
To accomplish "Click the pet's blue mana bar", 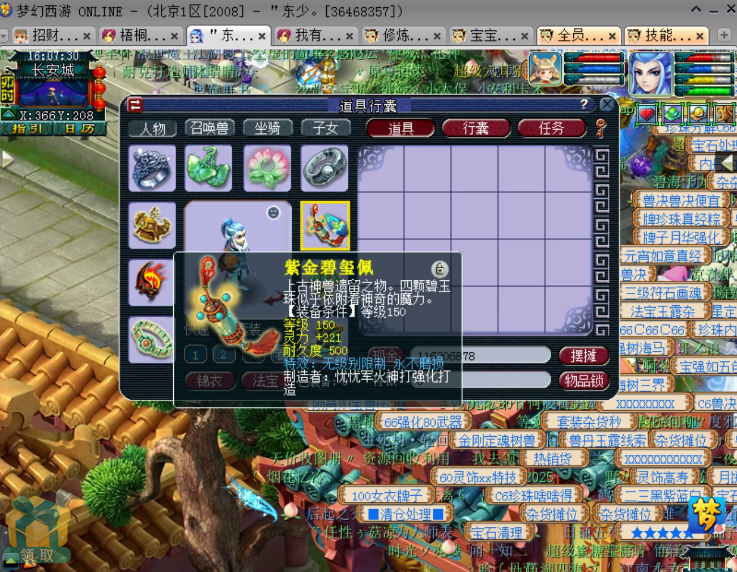I will pos(594,69).
